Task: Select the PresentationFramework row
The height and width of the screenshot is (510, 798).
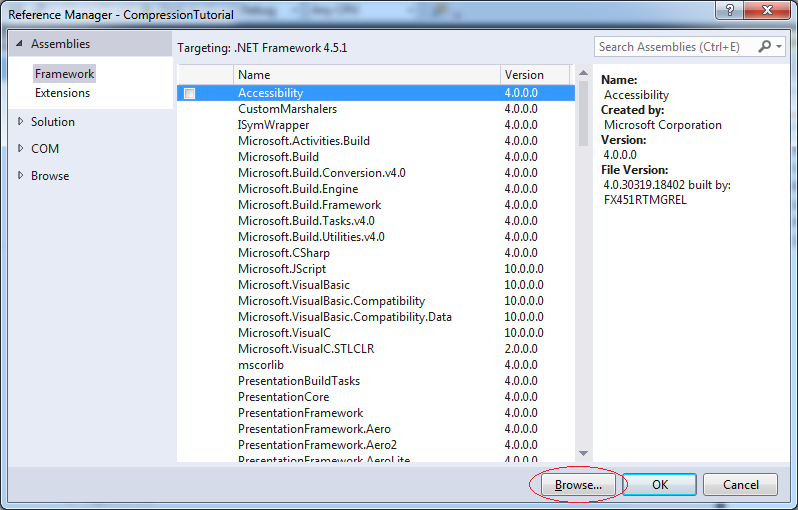Action: pos(376,413)
